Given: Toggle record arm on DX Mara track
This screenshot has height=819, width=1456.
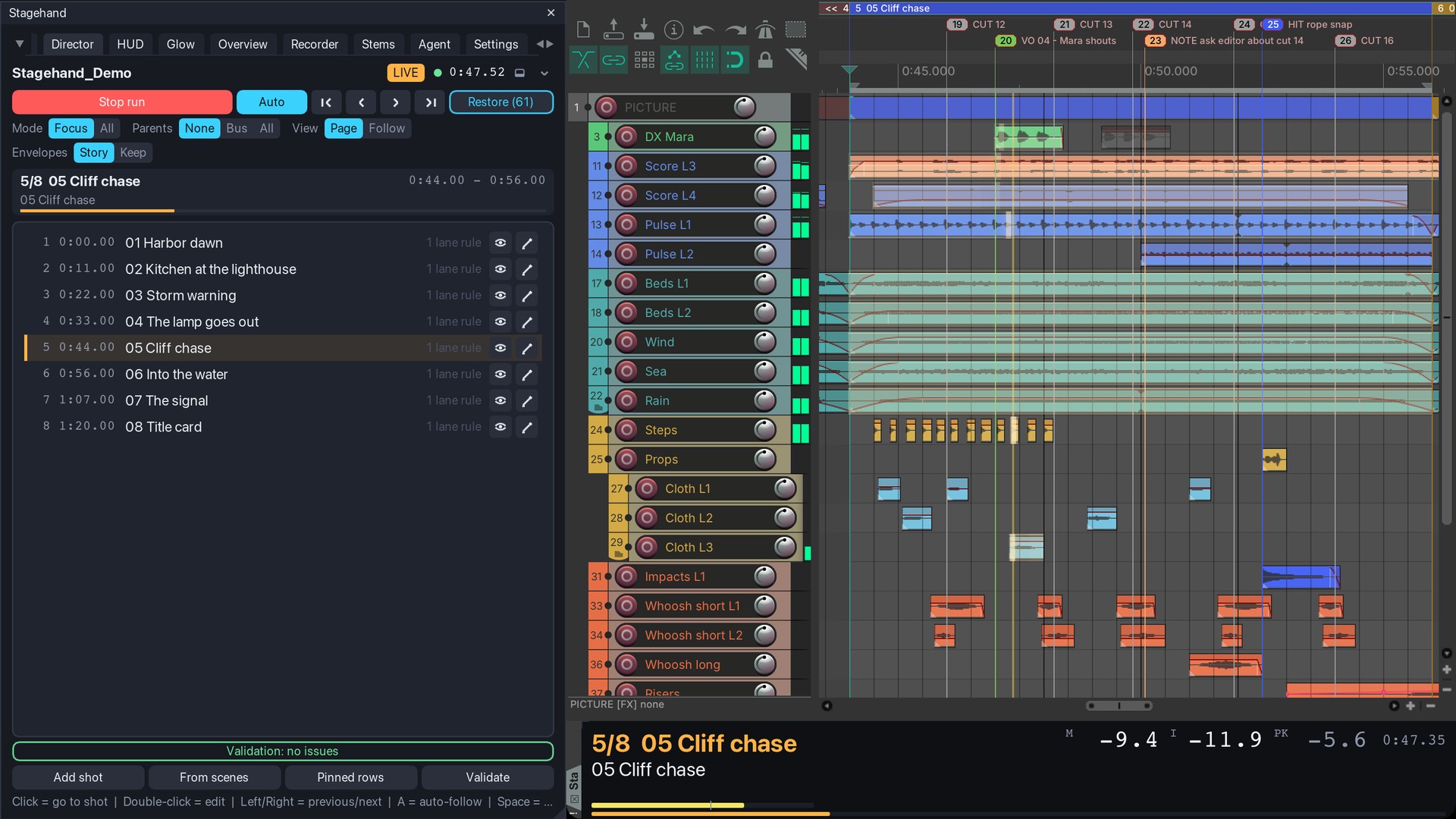Looking at the screenshot, I should 626,136.
